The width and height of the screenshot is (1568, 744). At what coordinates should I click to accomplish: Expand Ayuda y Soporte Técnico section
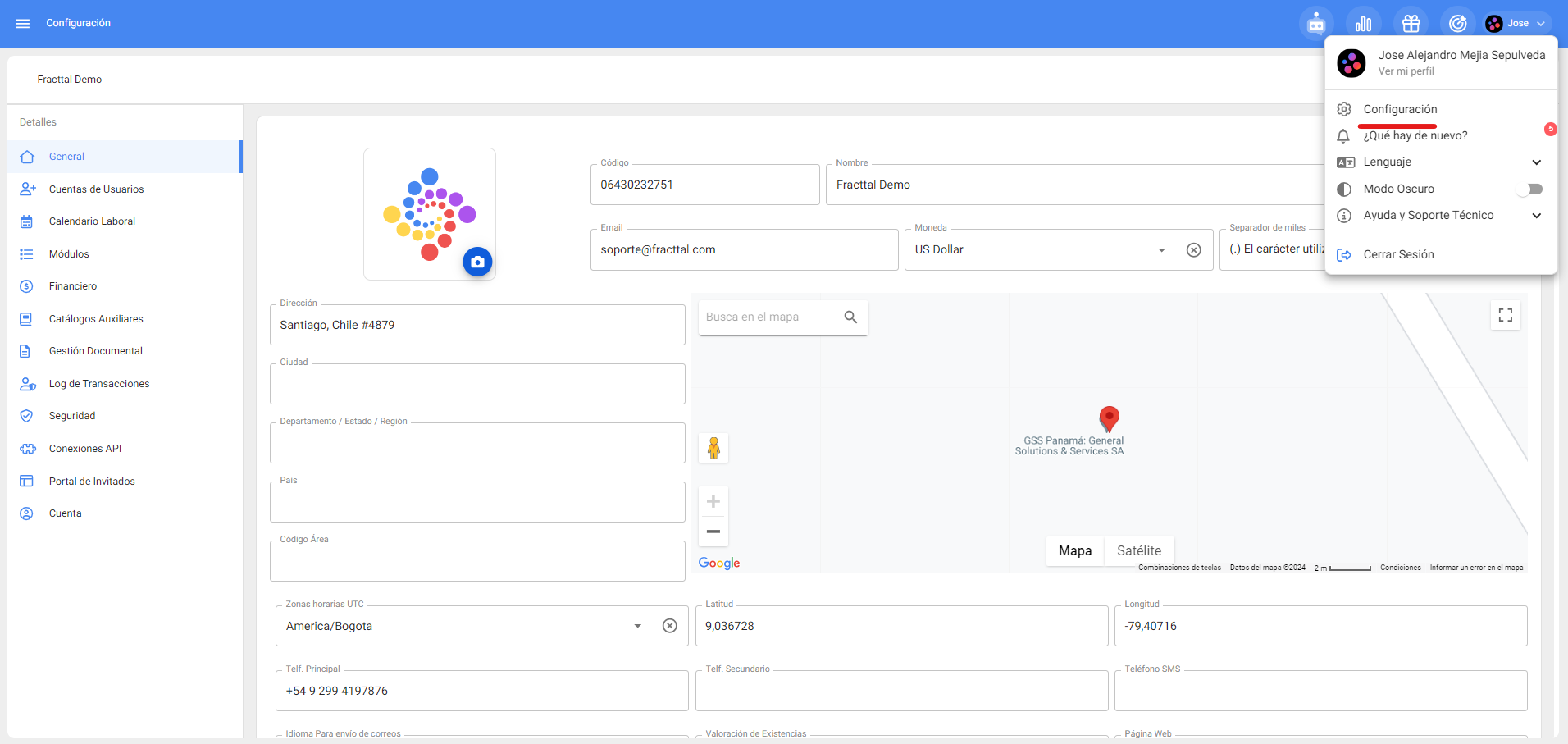pos(1536,216)
